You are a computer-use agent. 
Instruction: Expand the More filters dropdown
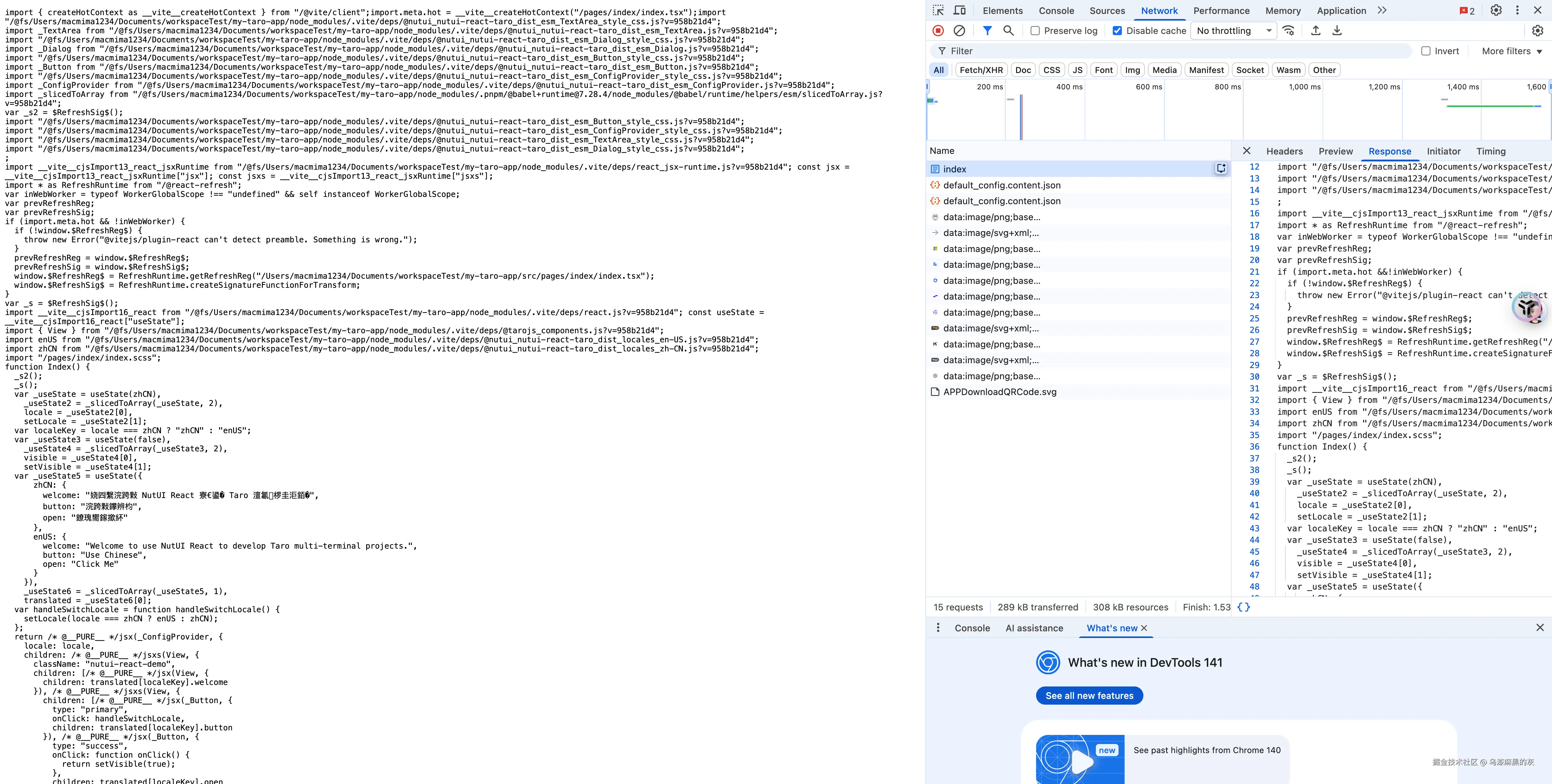click(1511, 51)
